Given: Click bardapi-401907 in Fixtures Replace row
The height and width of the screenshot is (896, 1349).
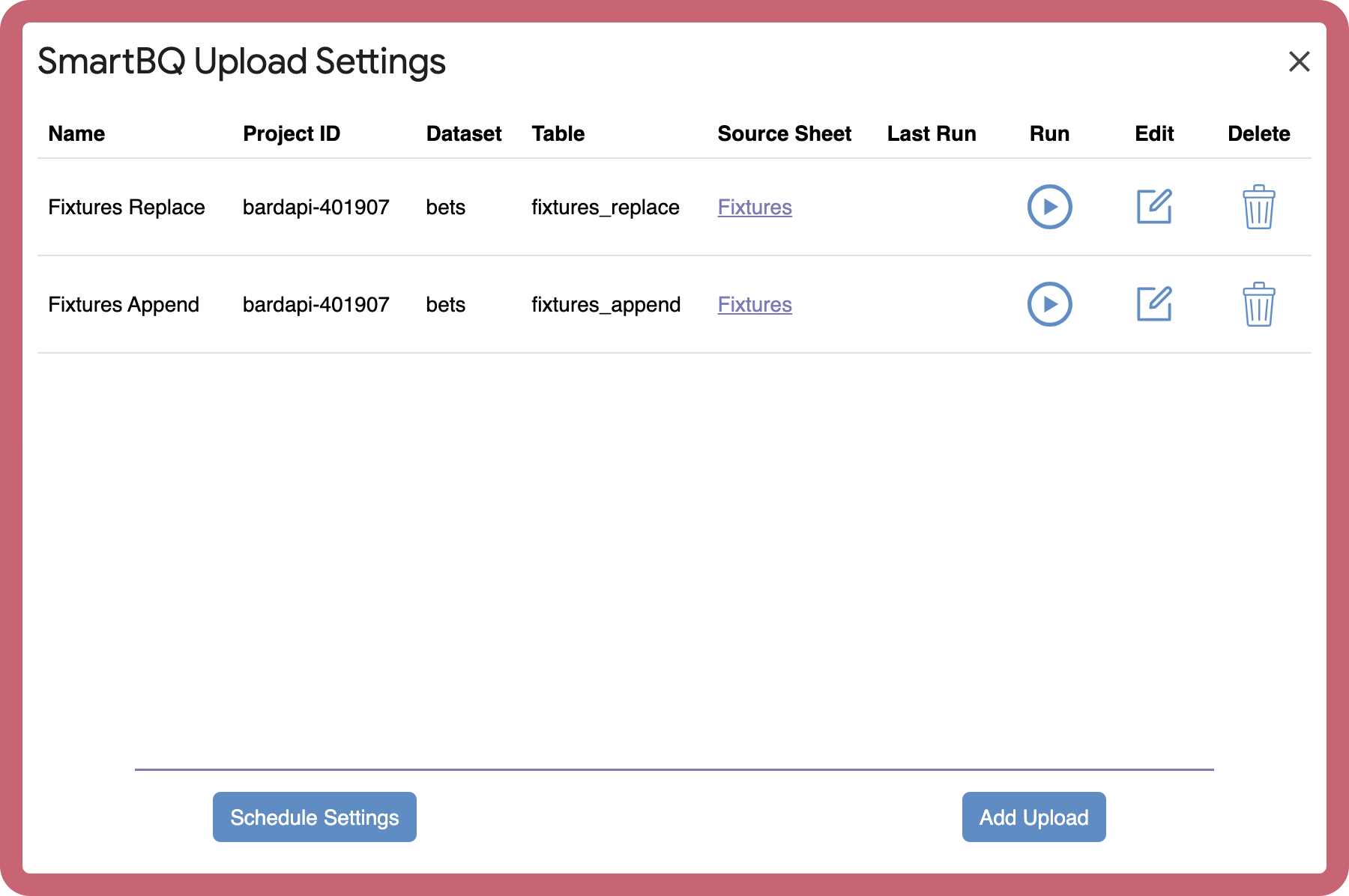Looking at the screenshot, I should [x=316, y=207].
